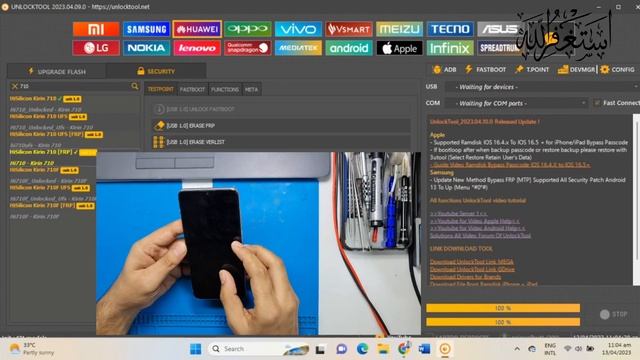Switch to the UPGRADE FLASH tab

point(57,71)
